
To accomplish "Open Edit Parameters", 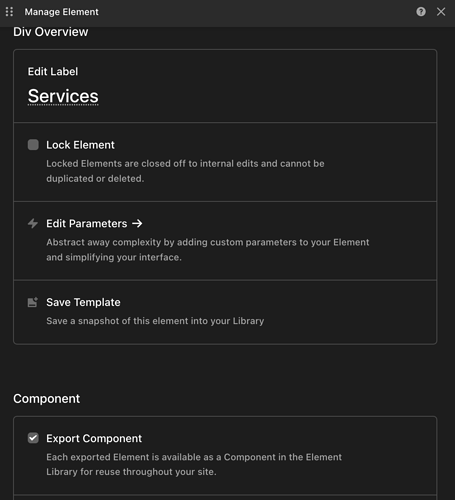I will [87, 224].
